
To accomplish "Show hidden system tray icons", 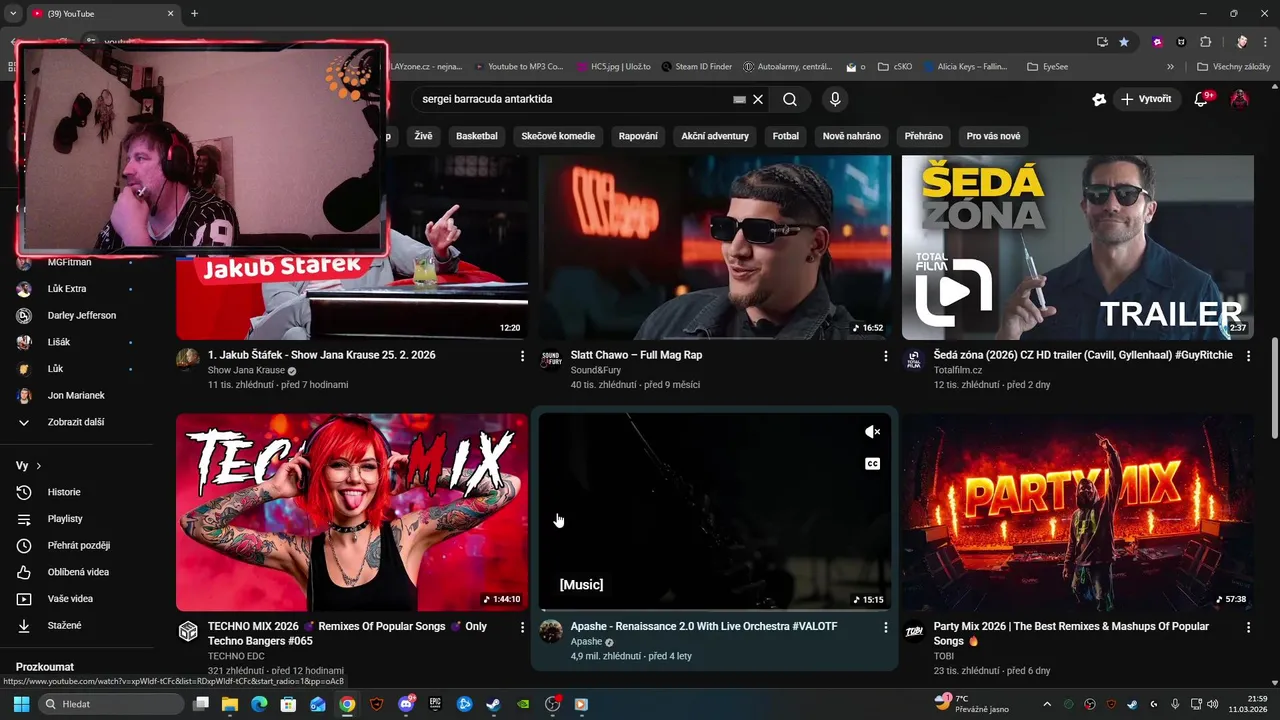I will pyautogui.click(x=1047, y=704).
